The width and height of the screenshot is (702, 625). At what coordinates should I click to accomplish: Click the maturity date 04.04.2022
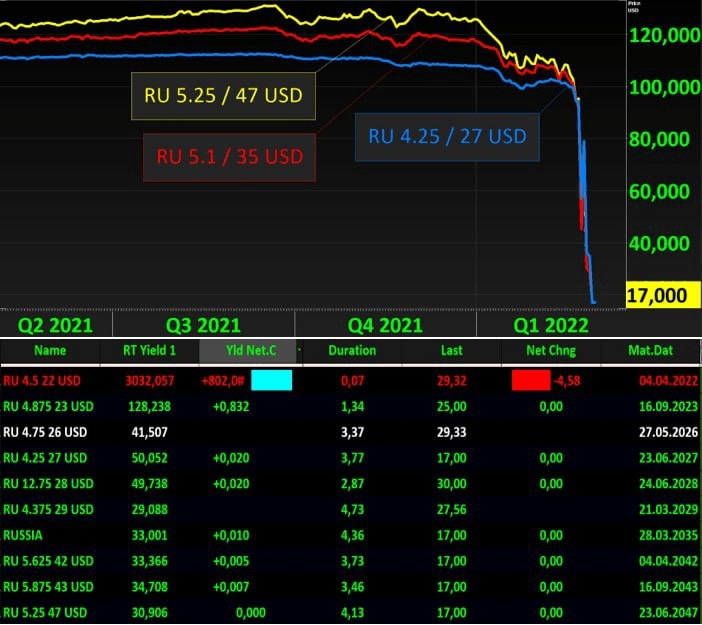tap(668, 381)
